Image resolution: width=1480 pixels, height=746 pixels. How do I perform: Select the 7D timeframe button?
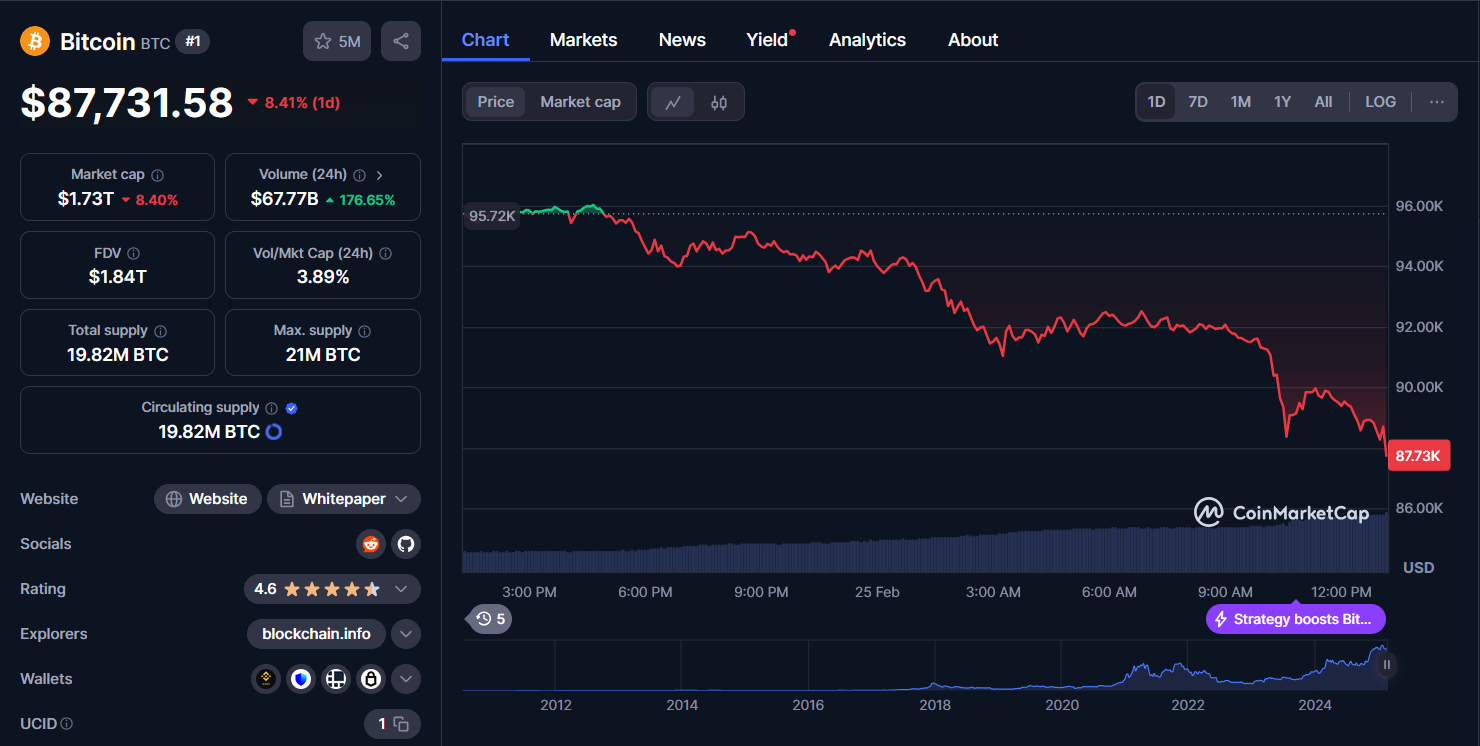coord(1198,101)
